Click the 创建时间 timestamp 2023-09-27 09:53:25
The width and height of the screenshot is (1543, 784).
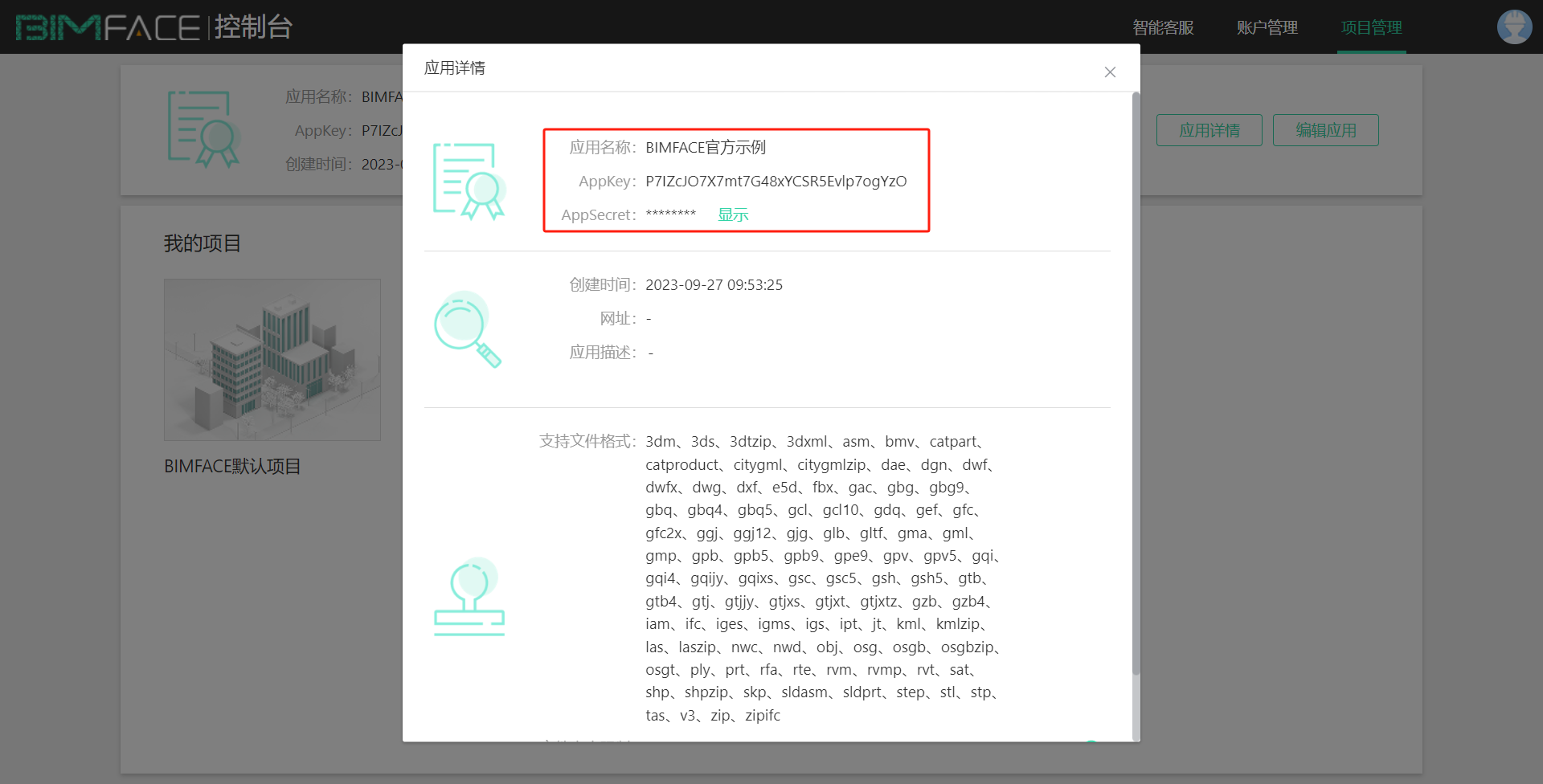tap(714, 285)
